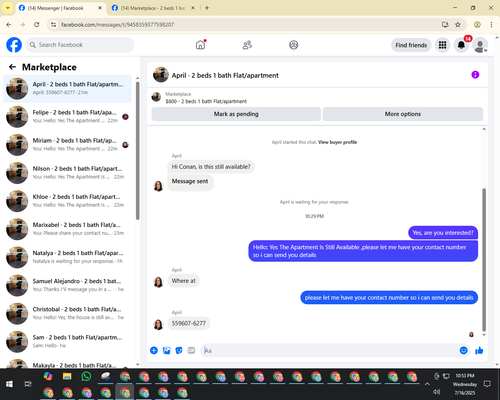The height and width of the screenshot is (400, 500).
Task: Open the Chrome profile icon
Action: tap(477, 25)
